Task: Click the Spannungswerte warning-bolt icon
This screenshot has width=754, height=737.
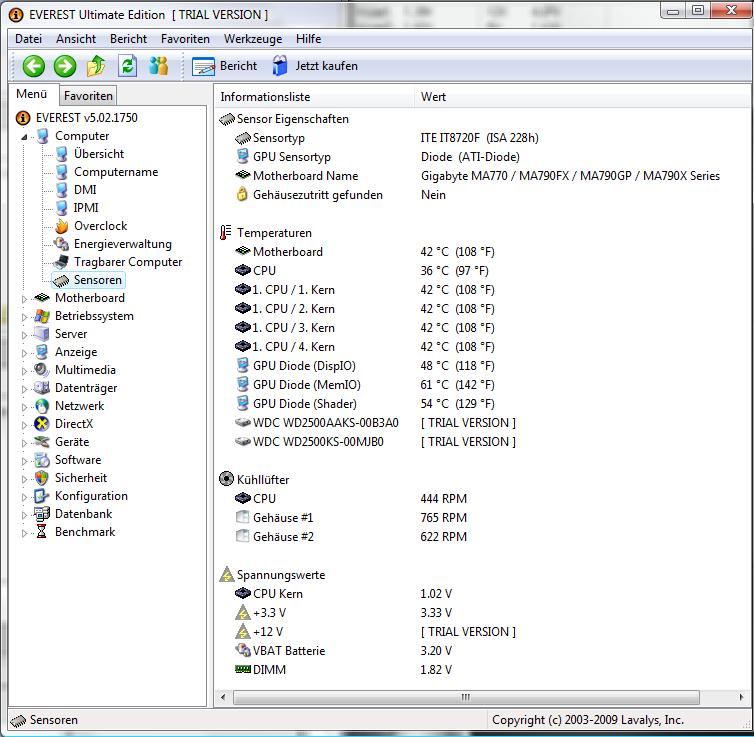Action: coord(226,575)
